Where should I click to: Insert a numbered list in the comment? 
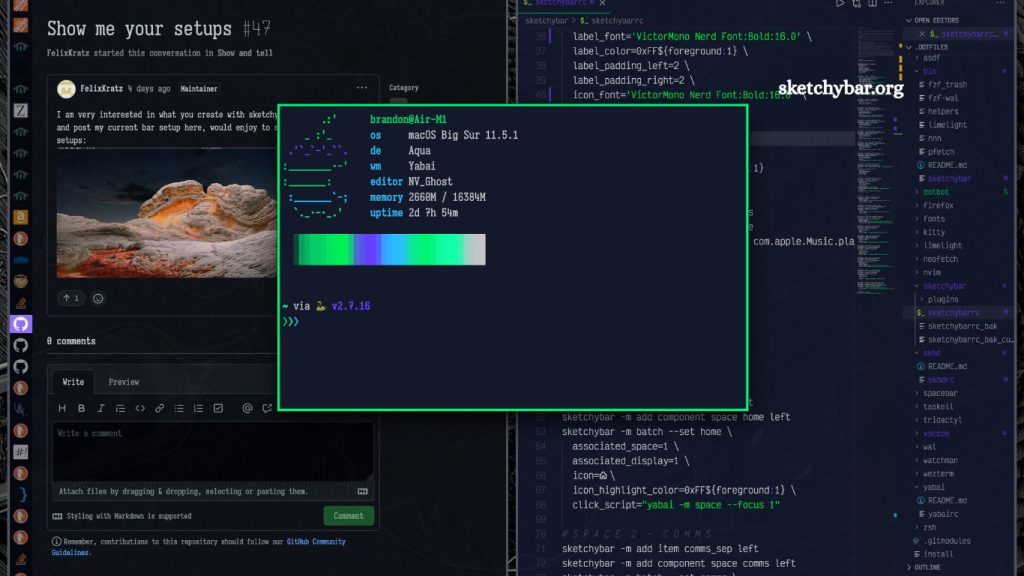199,408
